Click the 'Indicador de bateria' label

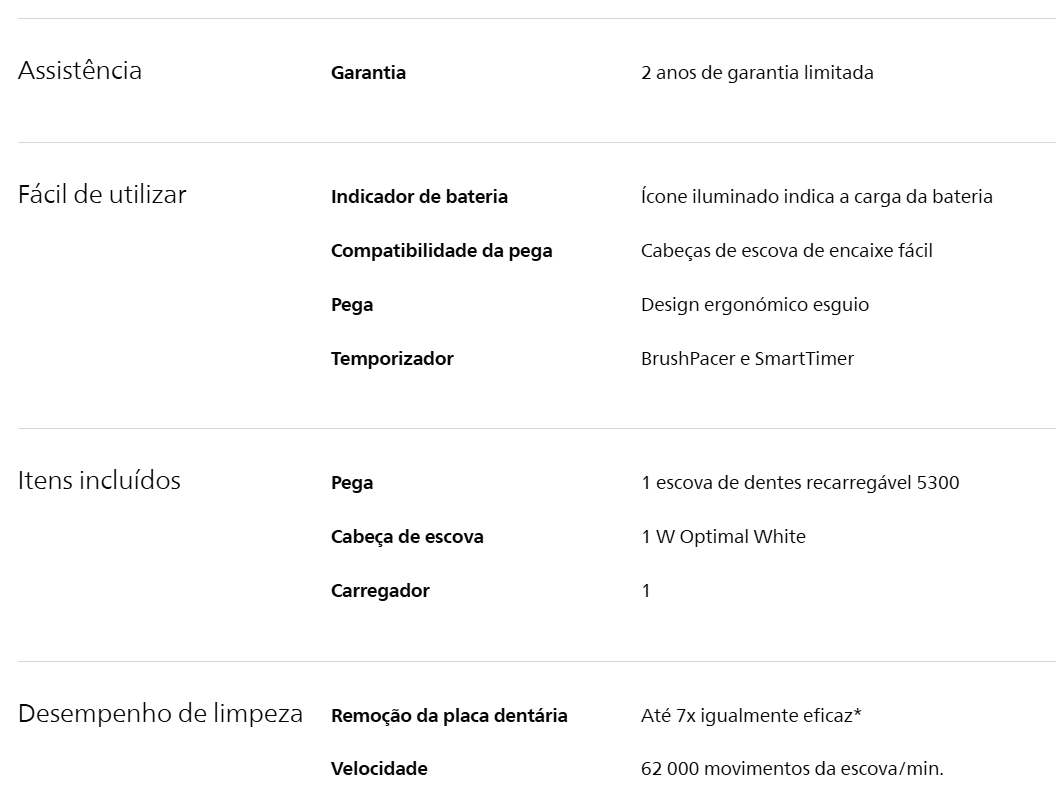pos(419,197)
